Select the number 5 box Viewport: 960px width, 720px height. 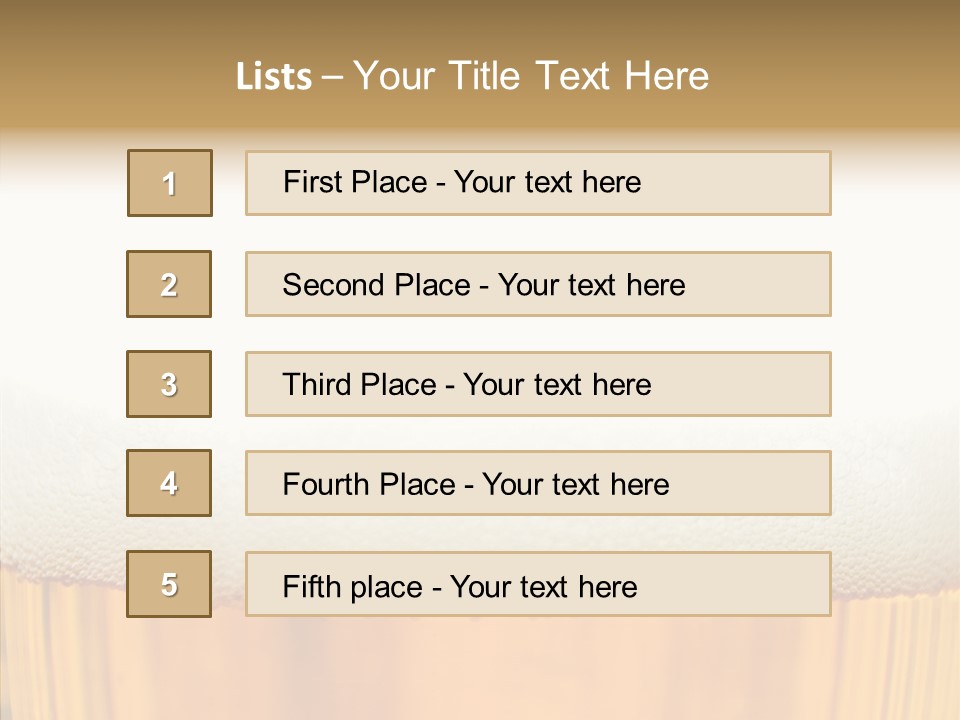[169, 583]
